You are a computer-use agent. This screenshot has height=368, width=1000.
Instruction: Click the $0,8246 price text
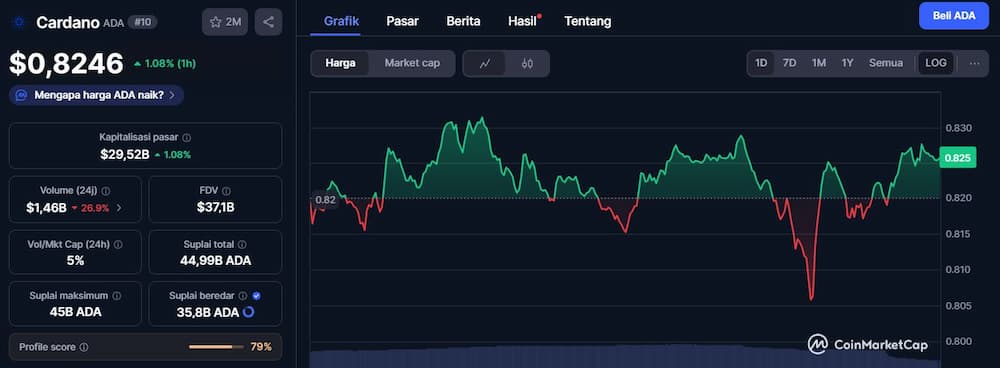[x=66, y=64]
